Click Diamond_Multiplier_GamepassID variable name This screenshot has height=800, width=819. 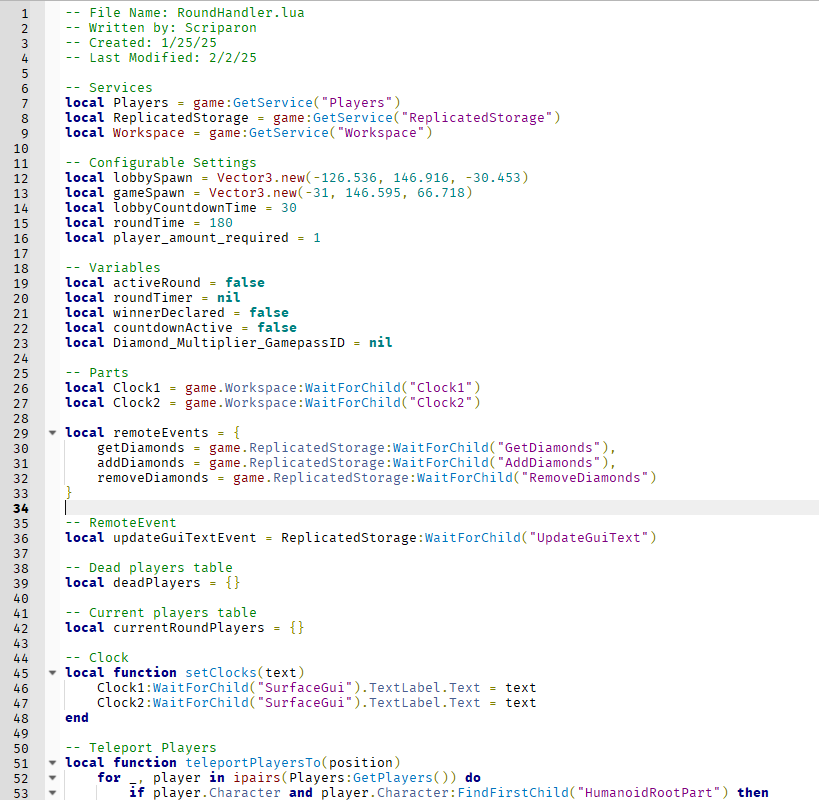(x=229, y=343)
